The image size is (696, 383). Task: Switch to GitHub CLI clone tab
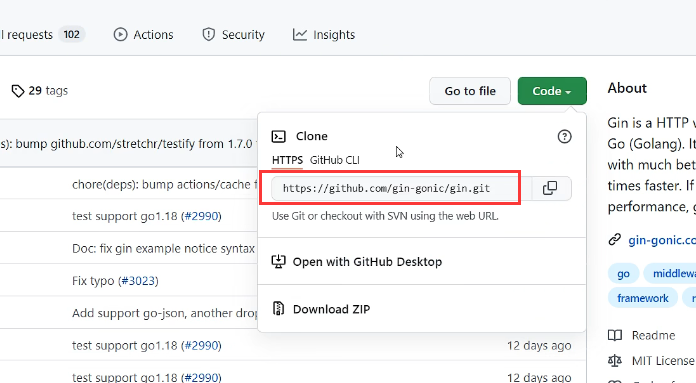(x=335, y=160)
